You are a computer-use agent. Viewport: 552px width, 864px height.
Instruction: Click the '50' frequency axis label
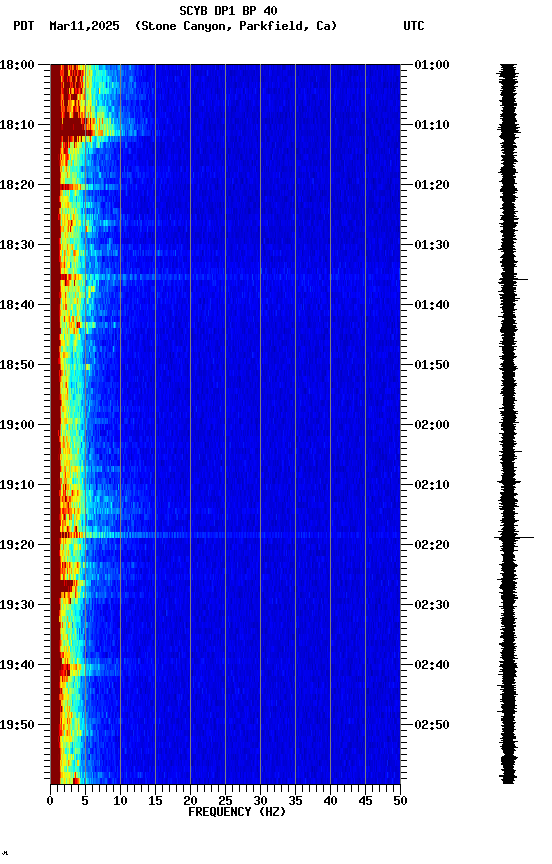click(x=401, y=801)
